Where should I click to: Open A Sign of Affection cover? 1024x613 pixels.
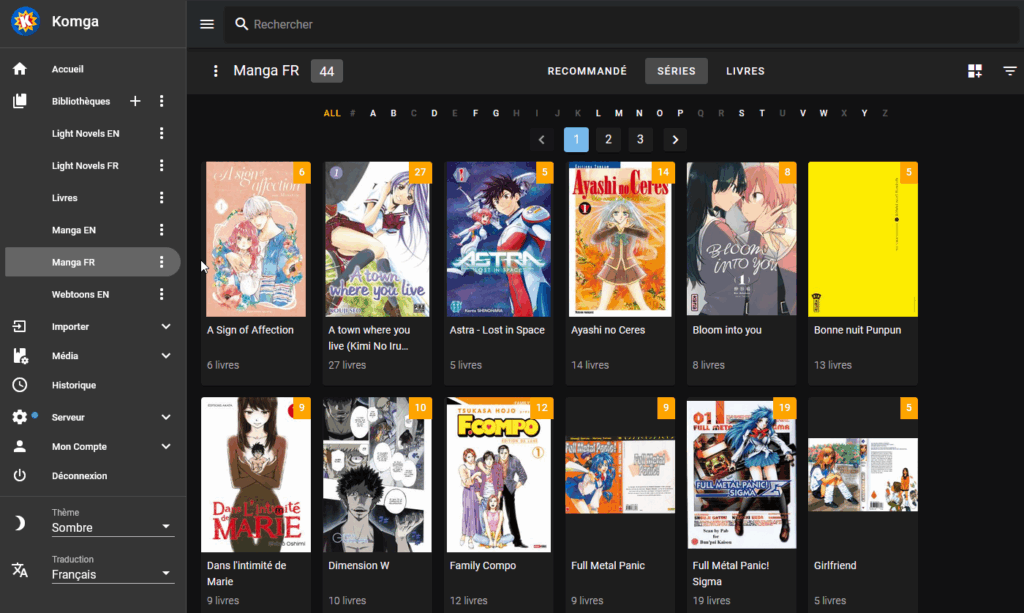click(256, 239)
